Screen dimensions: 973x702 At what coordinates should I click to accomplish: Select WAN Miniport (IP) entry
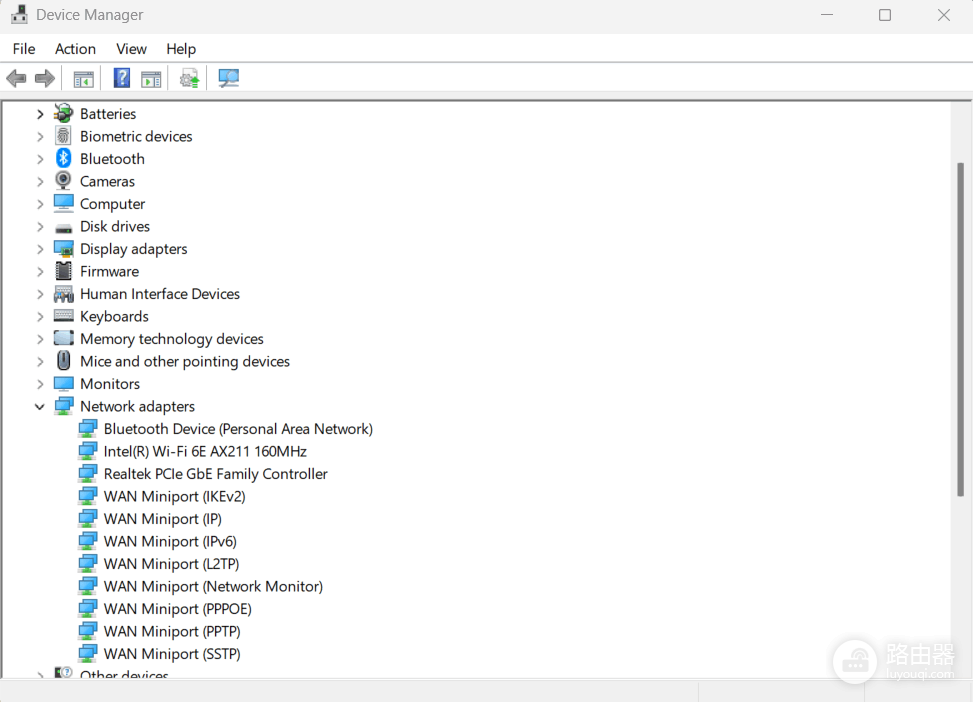(x=163, y=519)
